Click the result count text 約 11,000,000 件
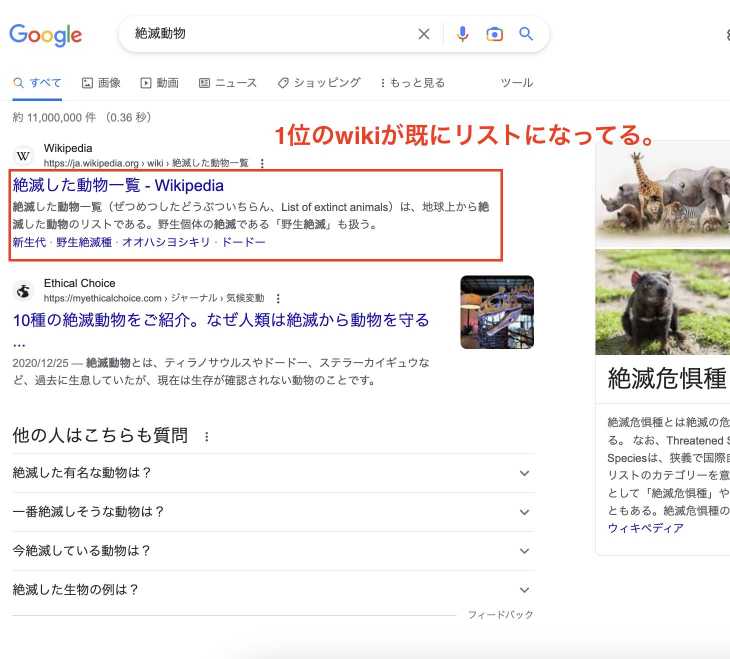Screen dimensions: 730x659 tap(54, 117)
